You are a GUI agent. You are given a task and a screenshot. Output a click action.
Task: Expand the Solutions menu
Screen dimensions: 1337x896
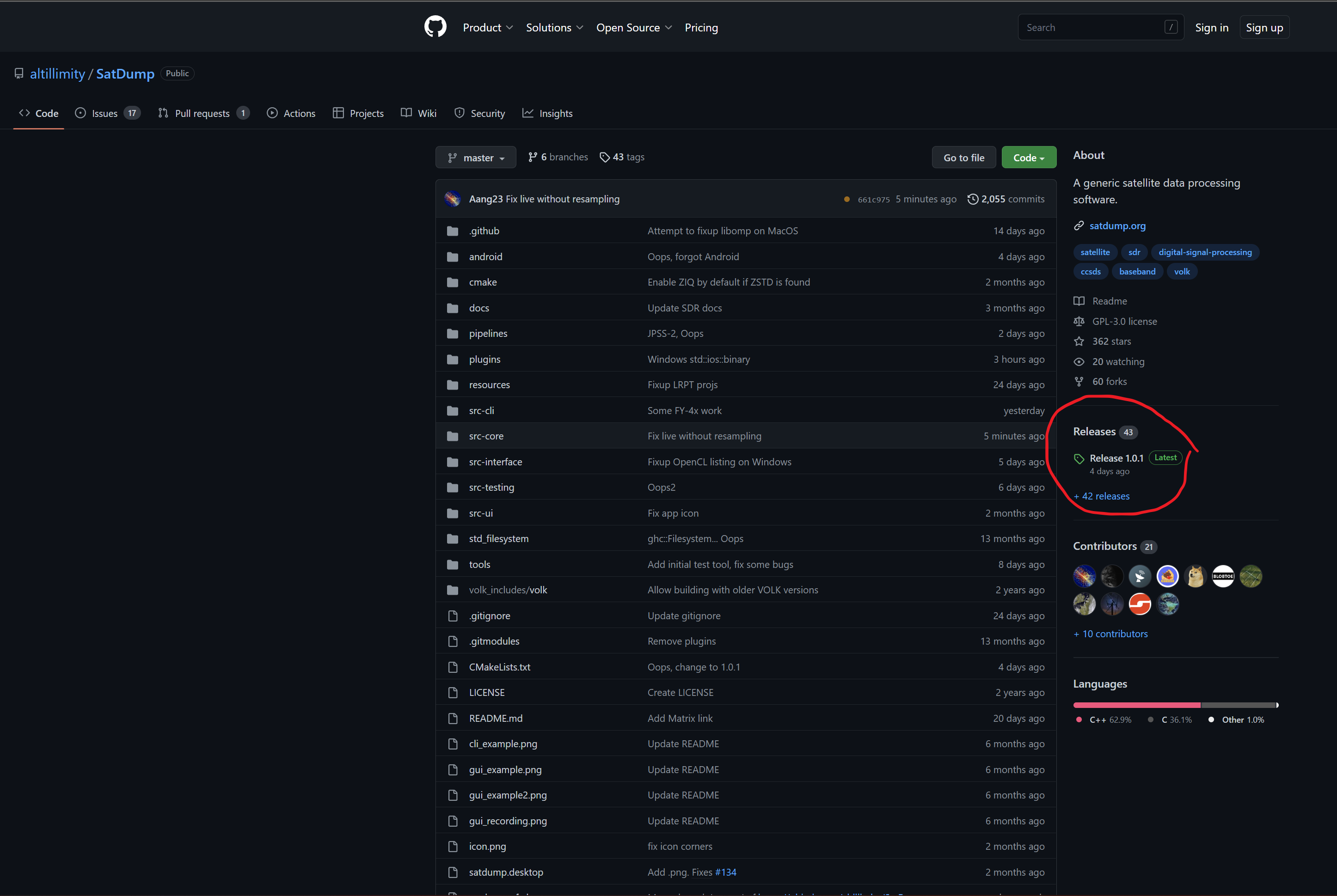554,27
